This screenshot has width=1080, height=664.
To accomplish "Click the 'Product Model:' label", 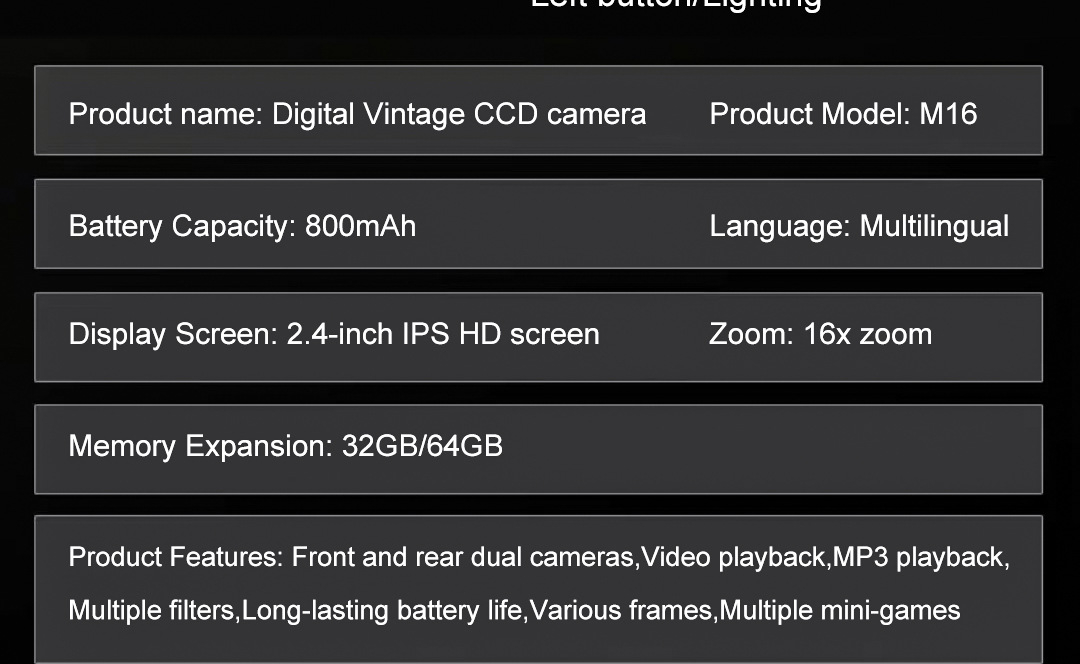I will tap(810, 114).
